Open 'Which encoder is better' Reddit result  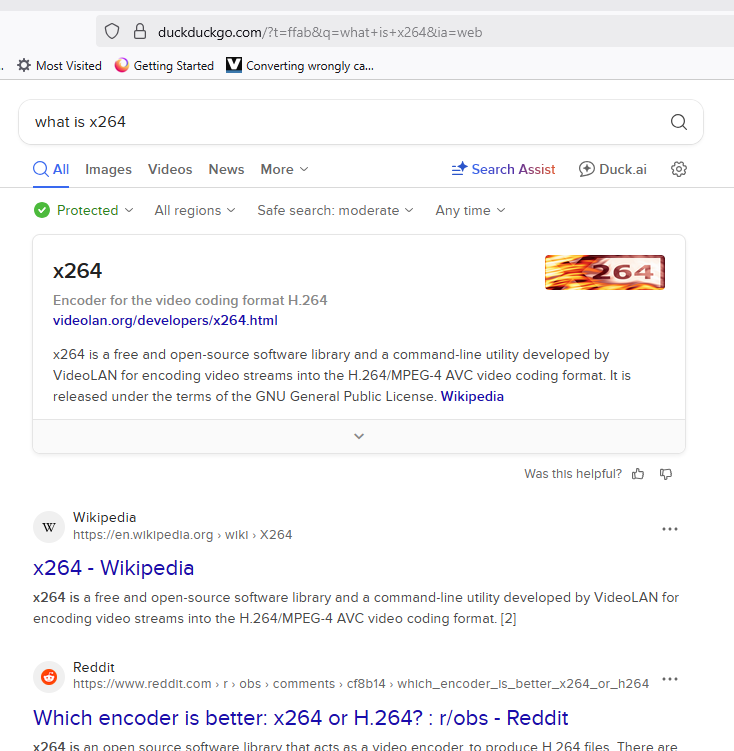[x=301, y=718]
